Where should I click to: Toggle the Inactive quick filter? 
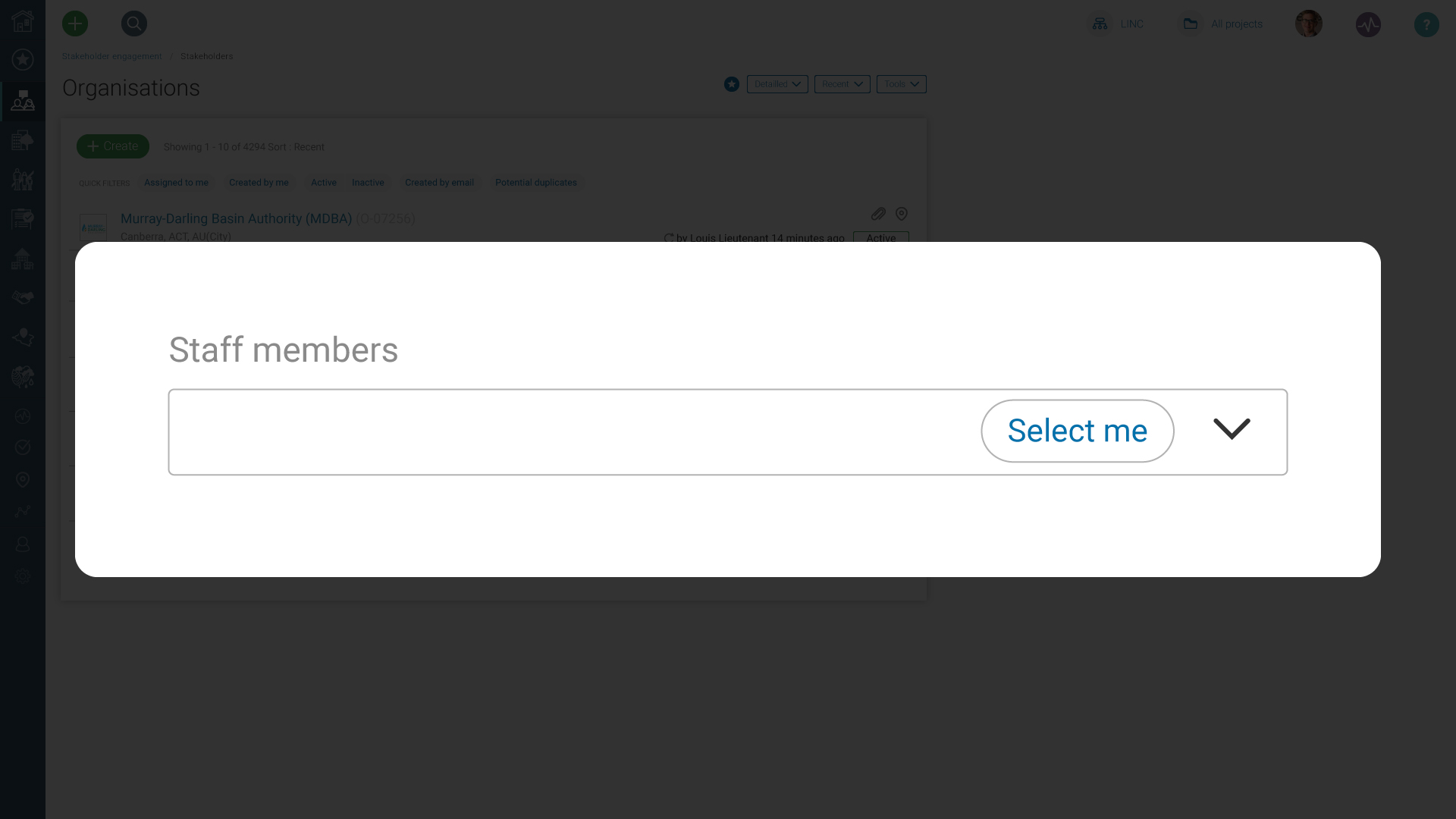(368, 183)
